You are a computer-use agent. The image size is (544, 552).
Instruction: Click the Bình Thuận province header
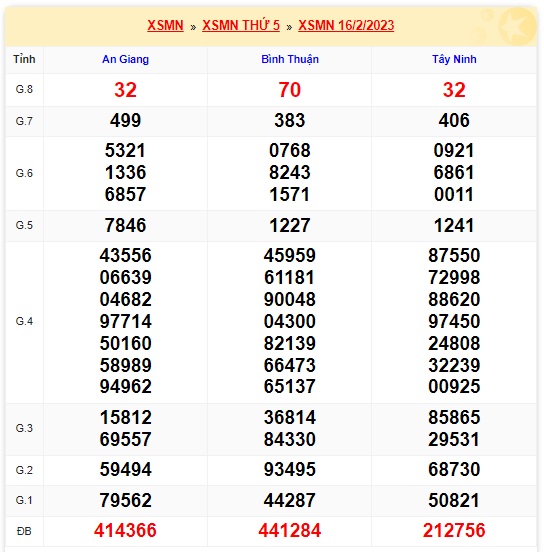pos(290,59)
